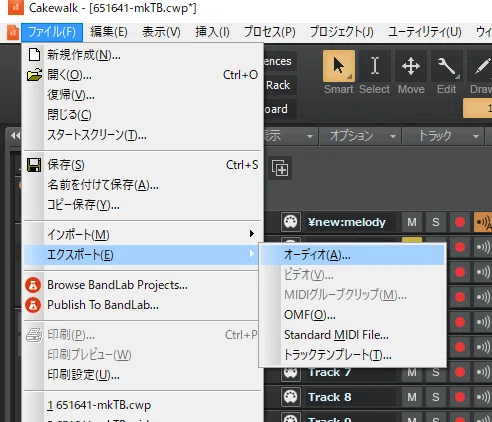Arm record on Track 8
Viewport: 492px width, 422px height.
pyautogui.click(x=460, y=397)
